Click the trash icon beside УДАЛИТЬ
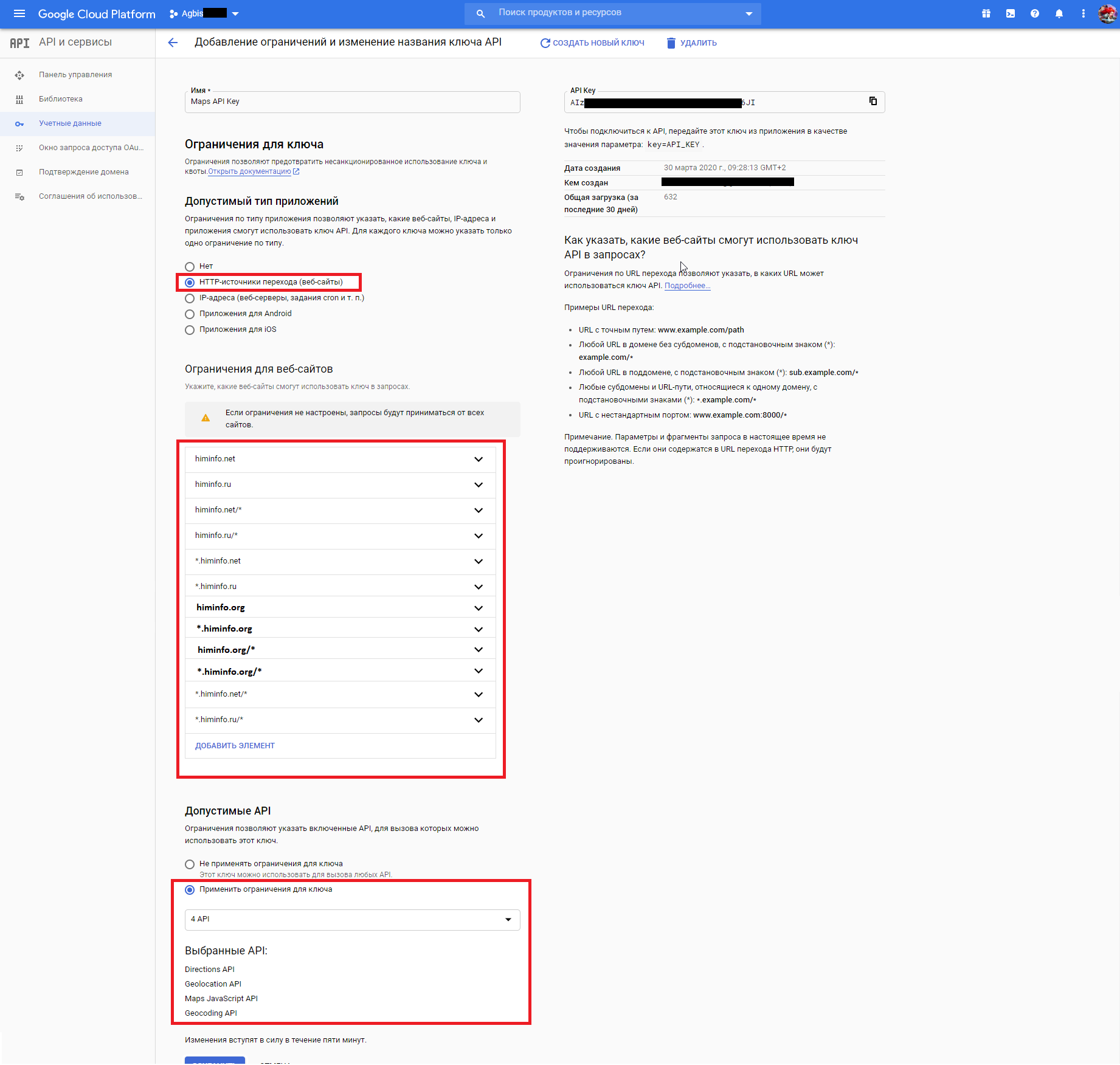Image resolution: width=1120 pixels, height=1065 pixels. coord(671,43)
